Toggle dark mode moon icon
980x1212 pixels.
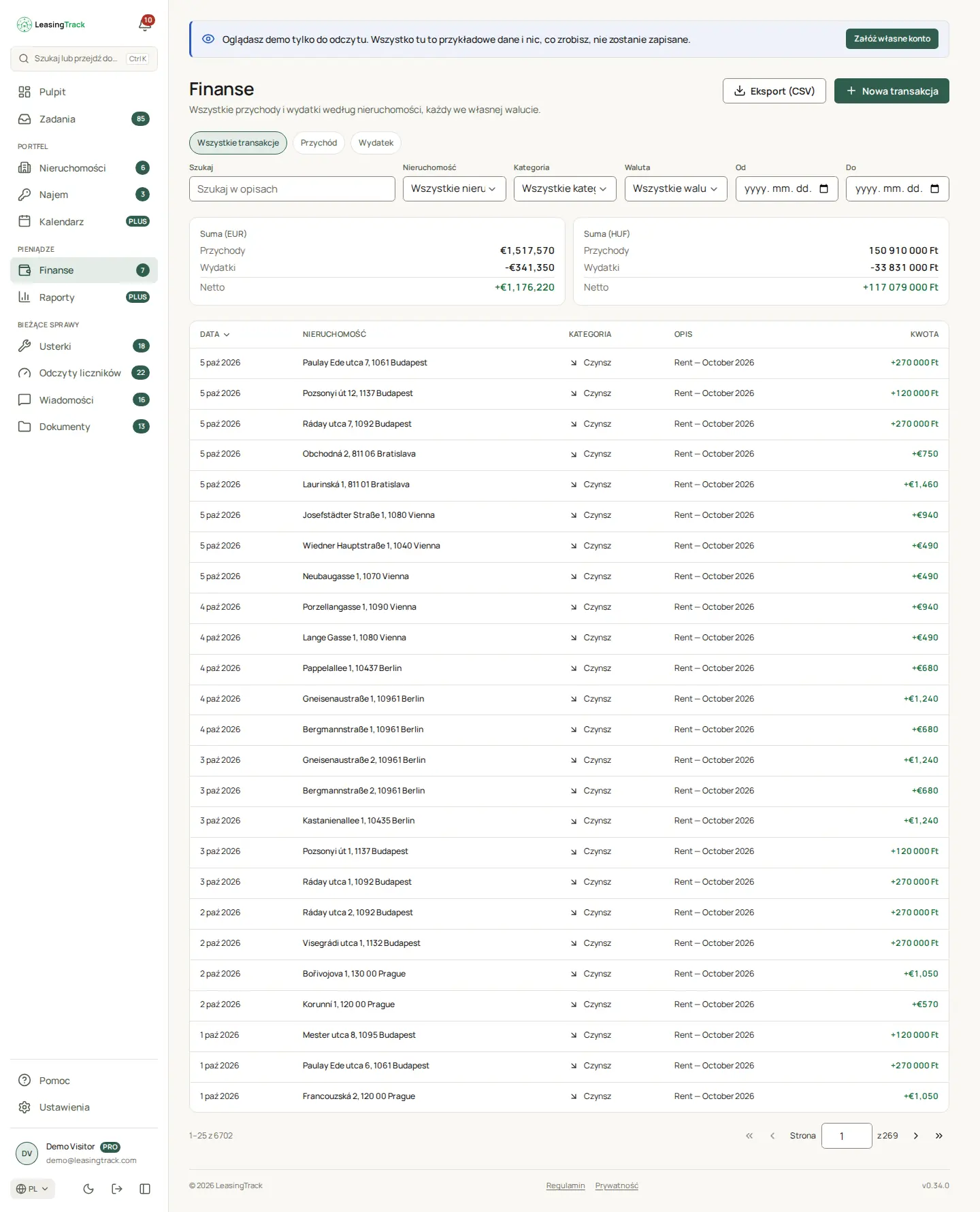88,1189
